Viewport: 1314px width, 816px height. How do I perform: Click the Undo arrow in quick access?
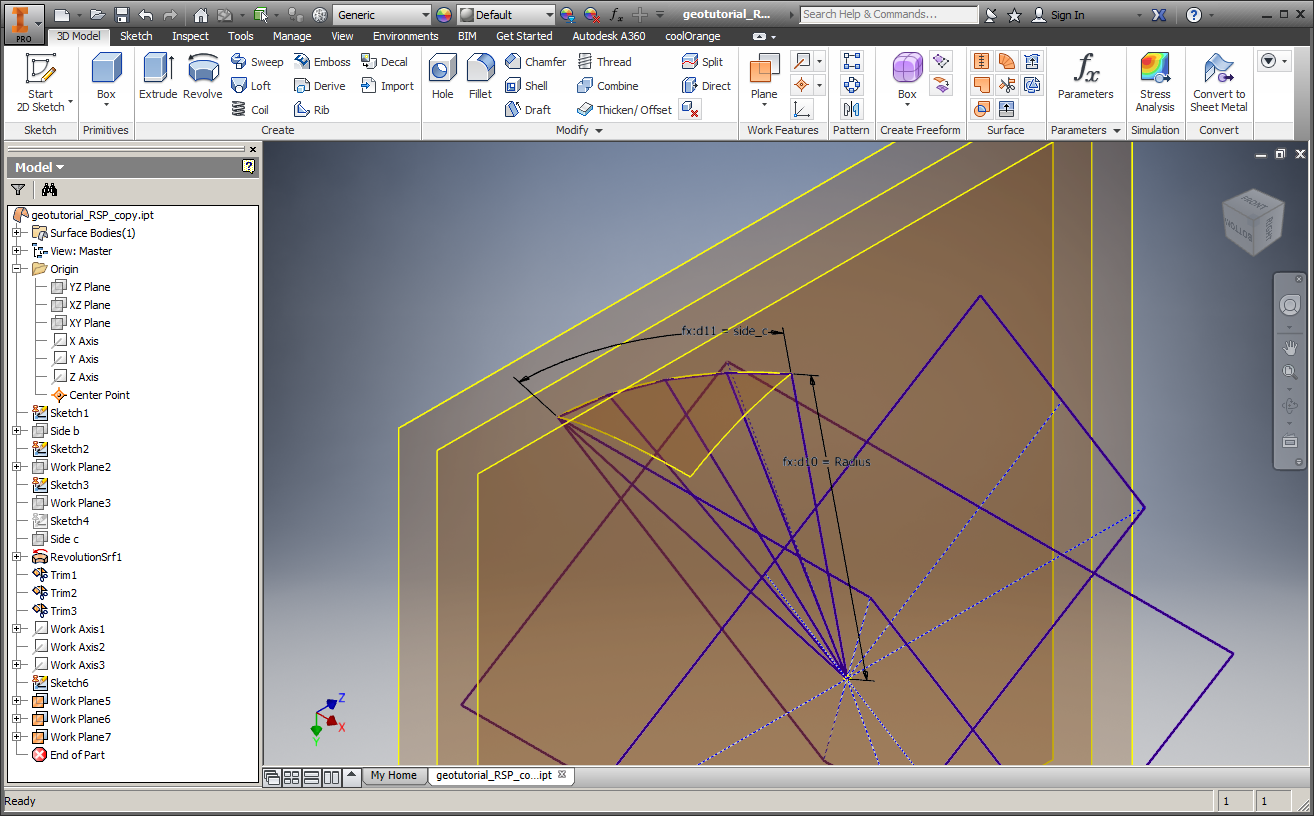click(146, 15)
